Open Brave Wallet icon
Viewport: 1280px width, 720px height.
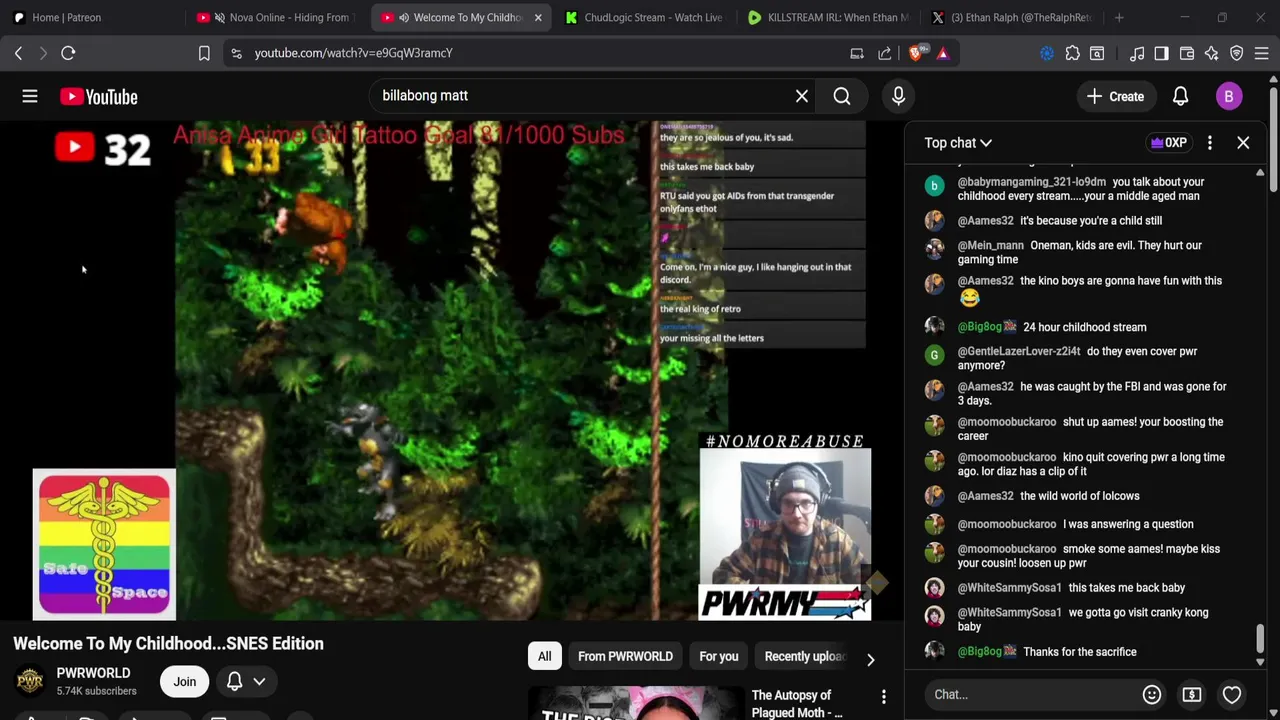pos(1187,53)
